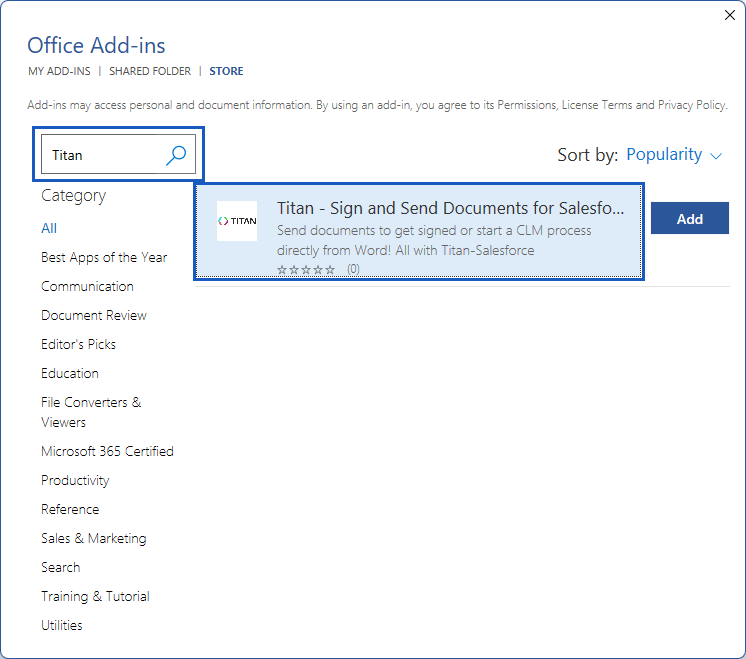746x659 pixels.
Task: Open Titan Sign and Send Documents title
Action: [x=450, y=208]
